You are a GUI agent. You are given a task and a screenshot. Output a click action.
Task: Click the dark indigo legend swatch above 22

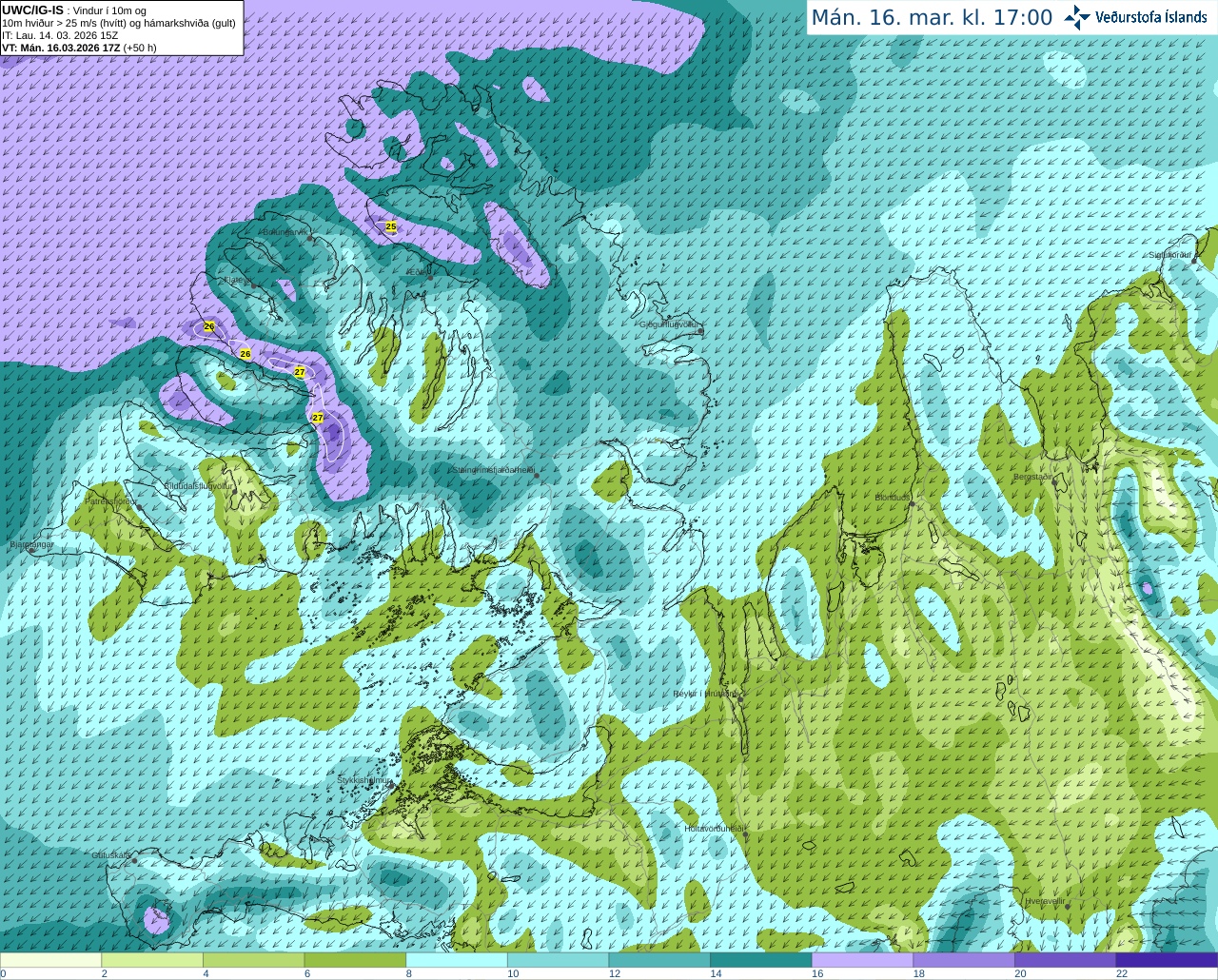1167,959
